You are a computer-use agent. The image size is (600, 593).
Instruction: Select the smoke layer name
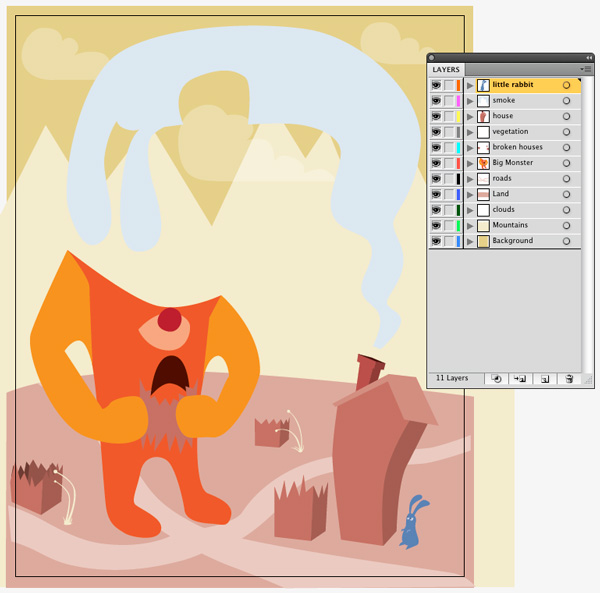coord(504,100)
